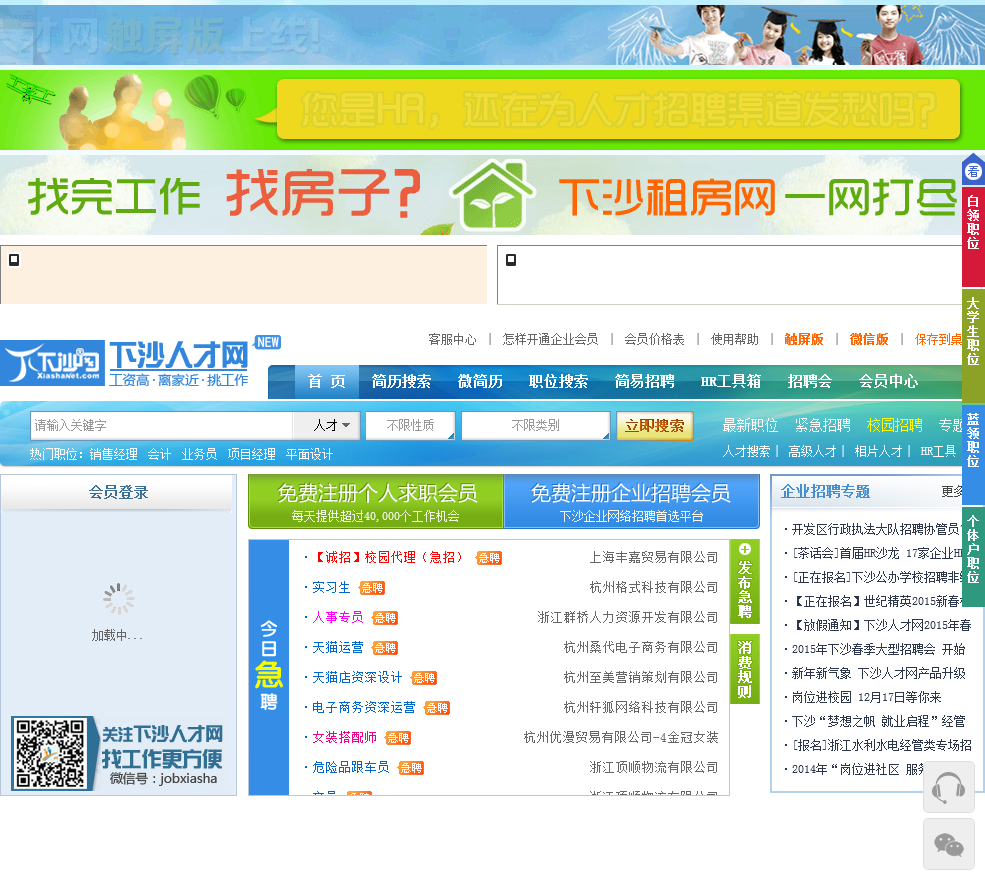985x895 pixels.
Task: Click the 急聘 badge next to 天猫运营
Action: tap(385, 648)
